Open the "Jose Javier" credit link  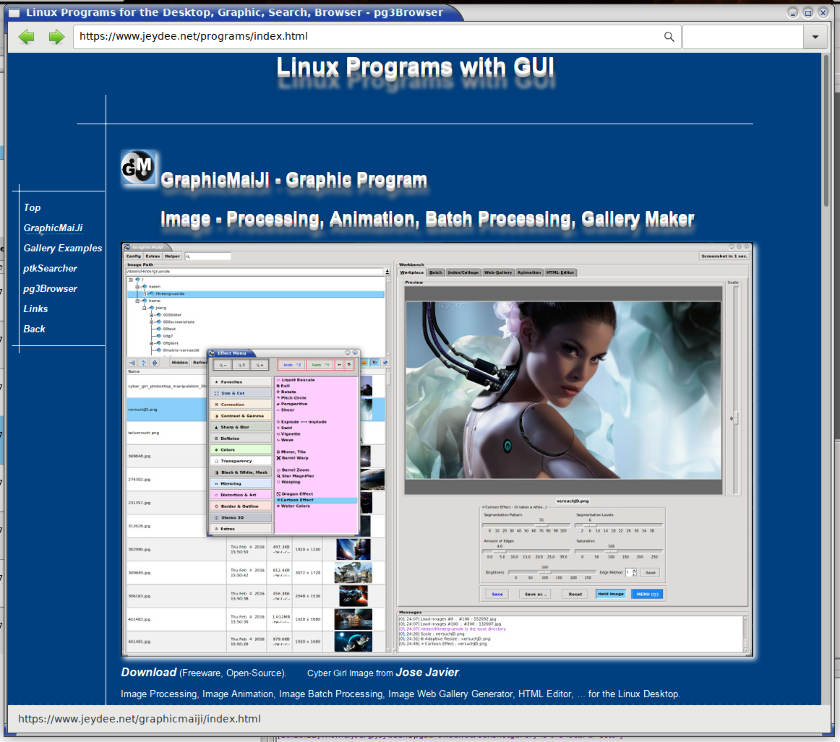coord(427,672)
